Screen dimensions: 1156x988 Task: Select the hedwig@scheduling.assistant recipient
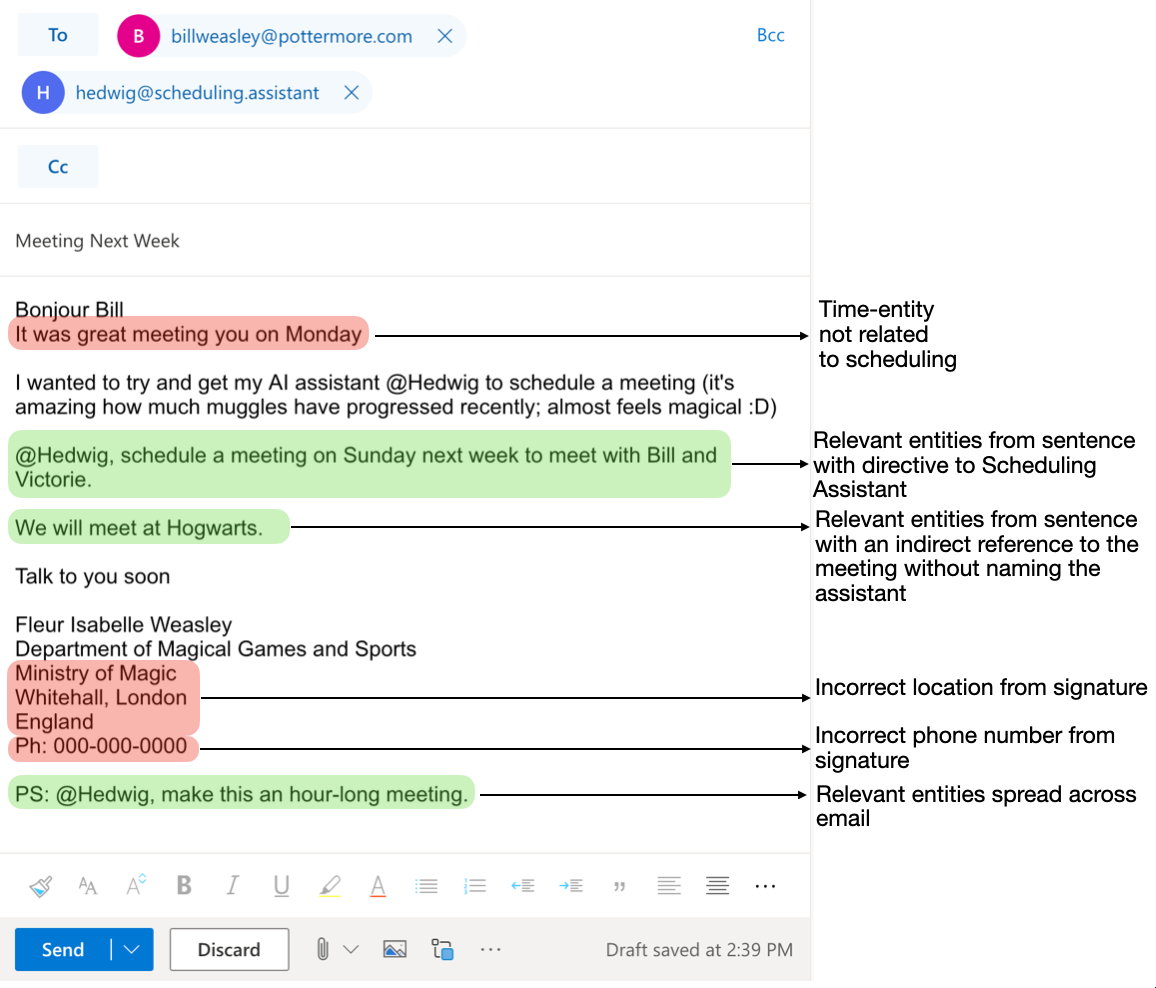(198, 93)
